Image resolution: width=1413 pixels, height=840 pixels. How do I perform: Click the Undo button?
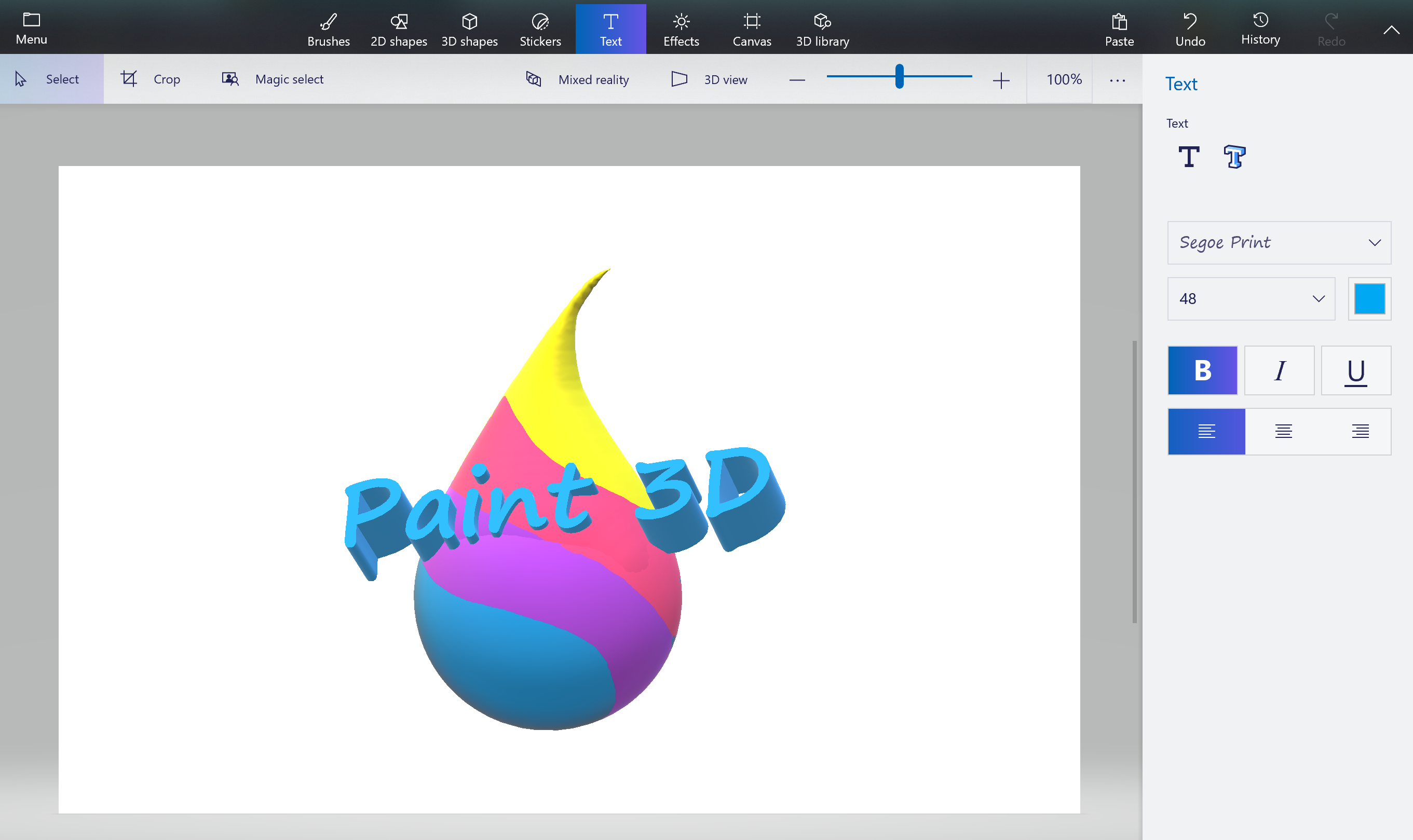click(1189, 27)
